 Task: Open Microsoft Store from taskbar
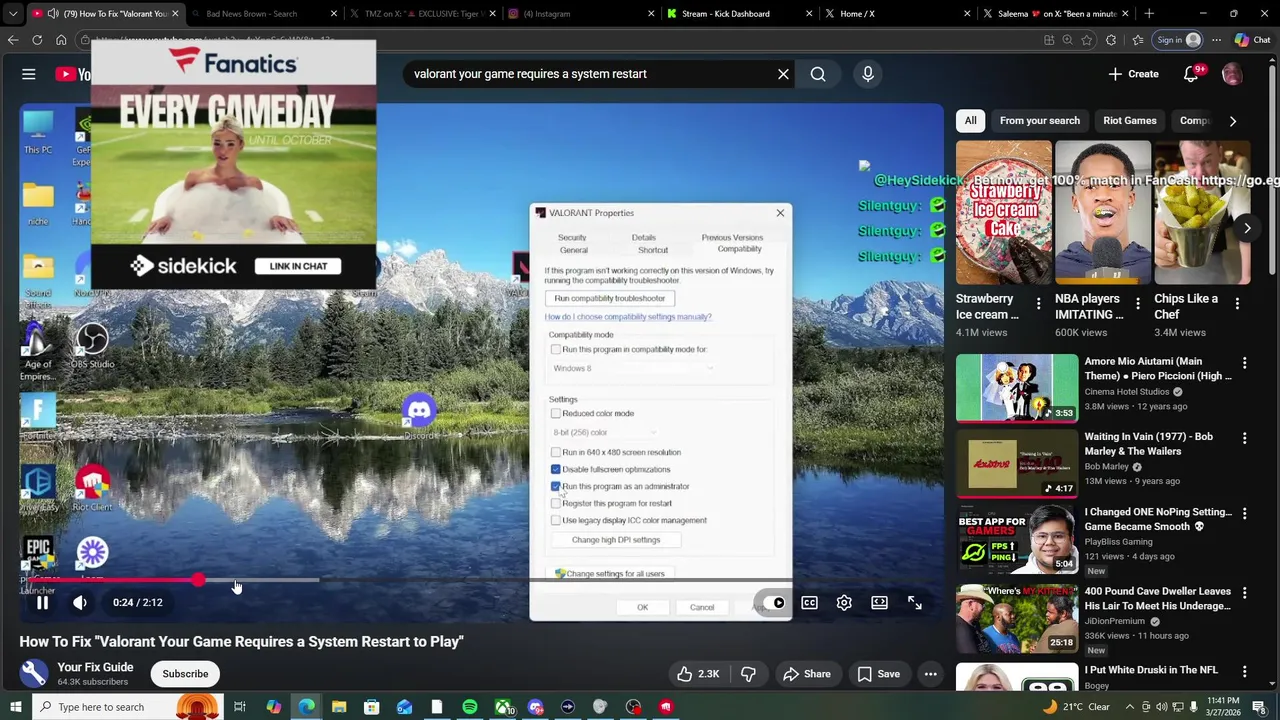click(x=371, y=707)
